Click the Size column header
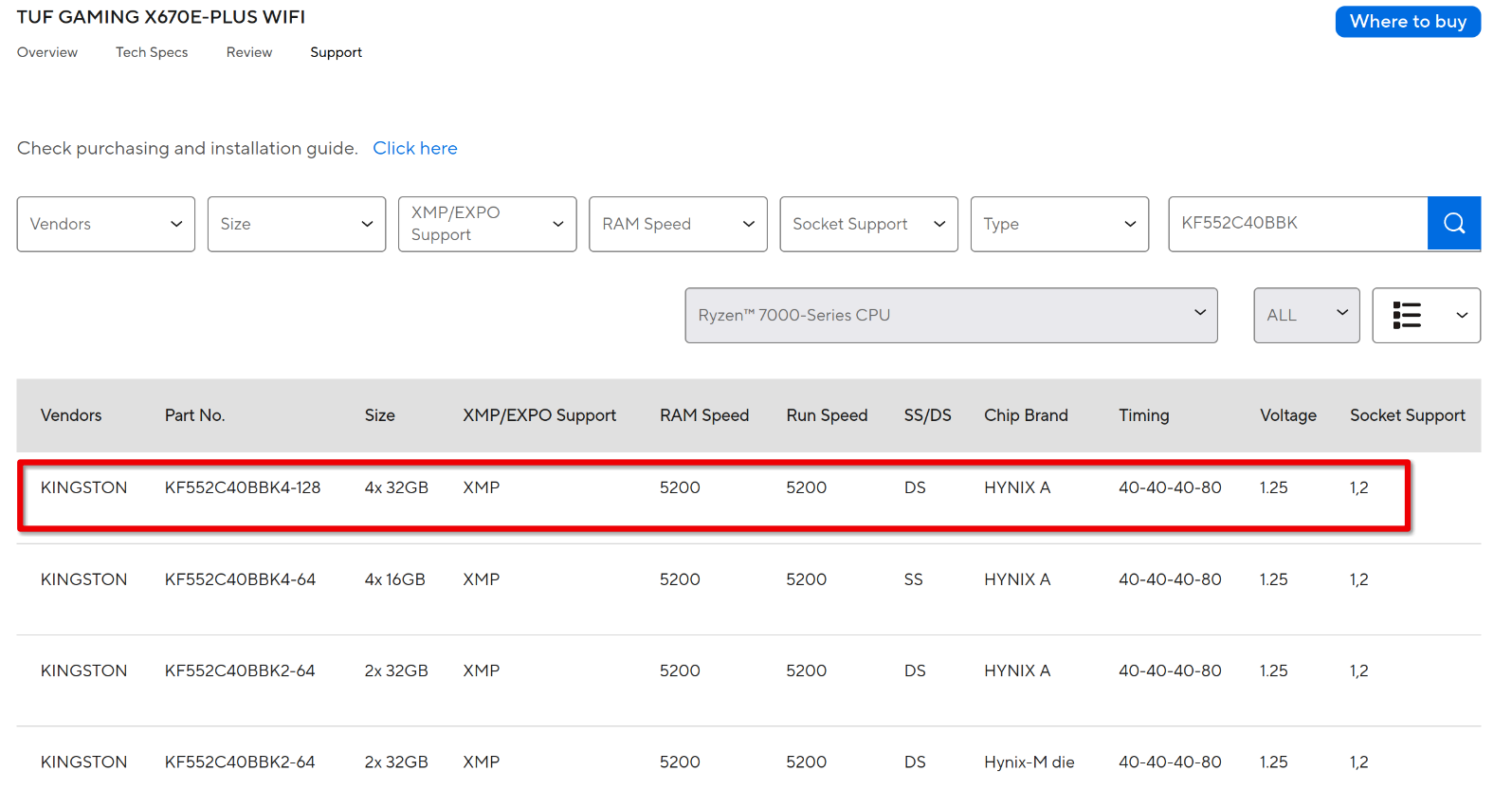This screenshot has height=808, width=1512. (x=380, y=415)
